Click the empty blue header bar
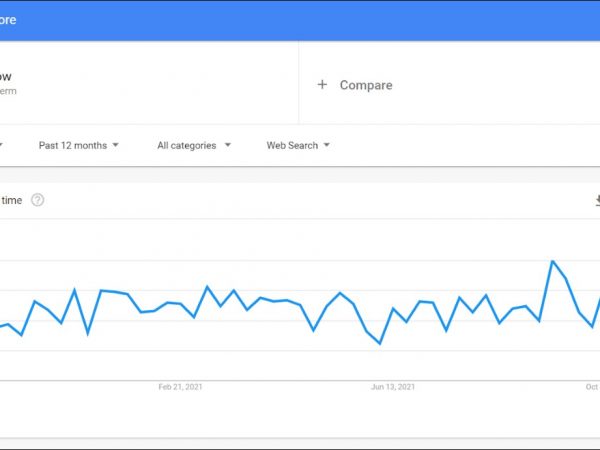The width and height of the screenshot is (600, 450). coord(300,19)
